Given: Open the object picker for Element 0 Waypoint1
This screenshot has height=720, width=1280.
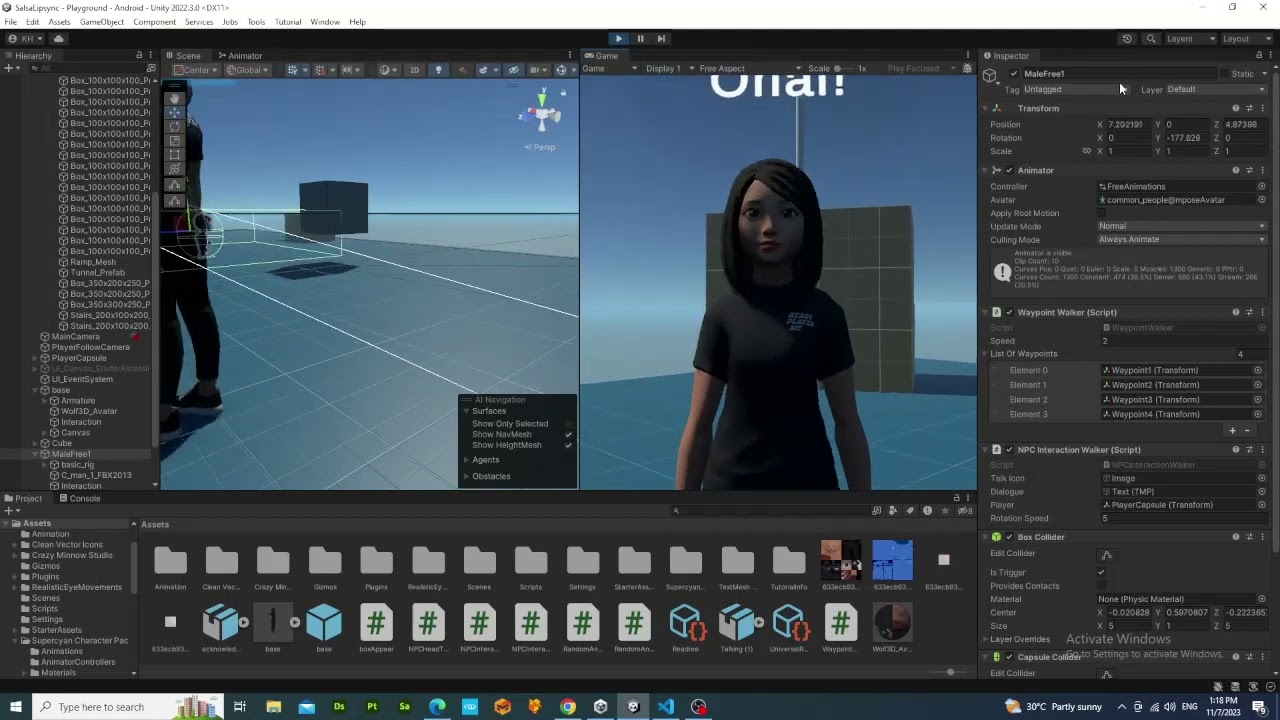Looking at the screenshot, I should click(x=1258, y=371).
